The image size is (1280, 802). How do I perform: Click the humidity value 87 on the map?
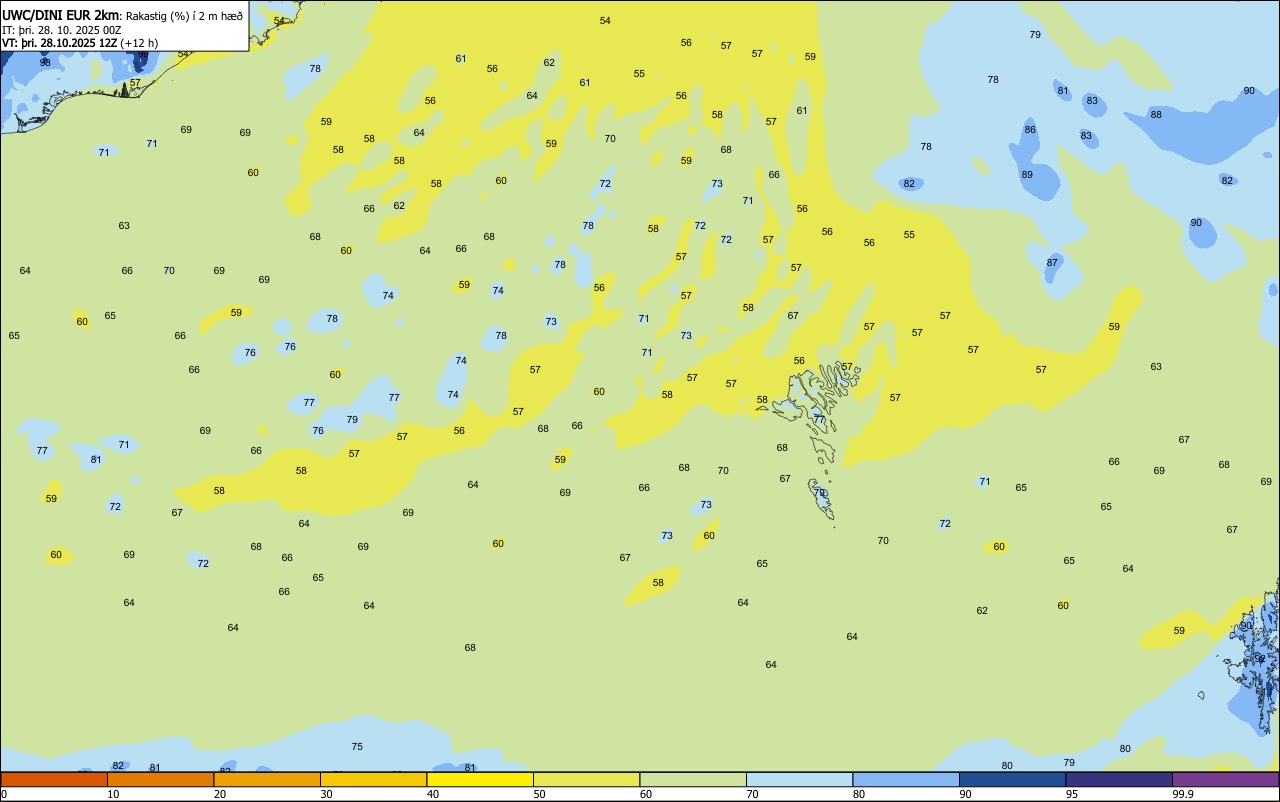click(x=1052, y=263)
